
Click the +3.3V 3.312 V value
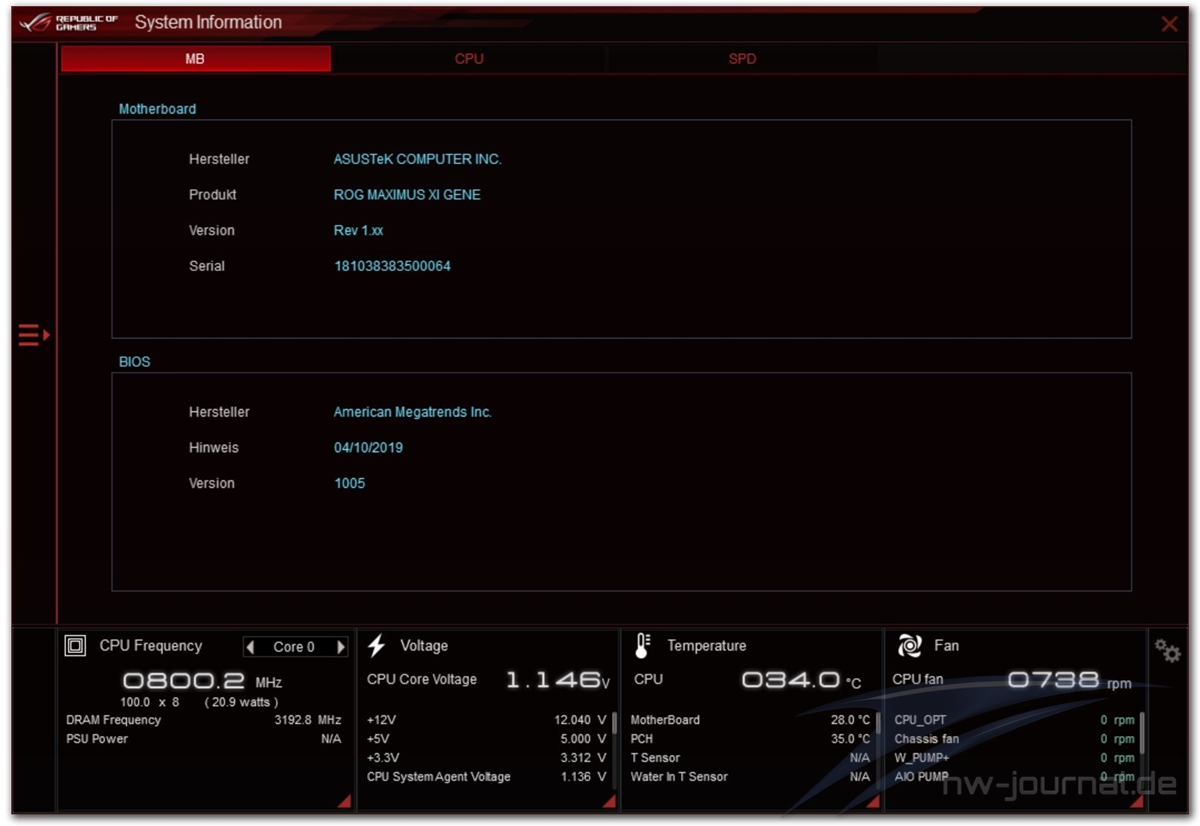(583, 758)
